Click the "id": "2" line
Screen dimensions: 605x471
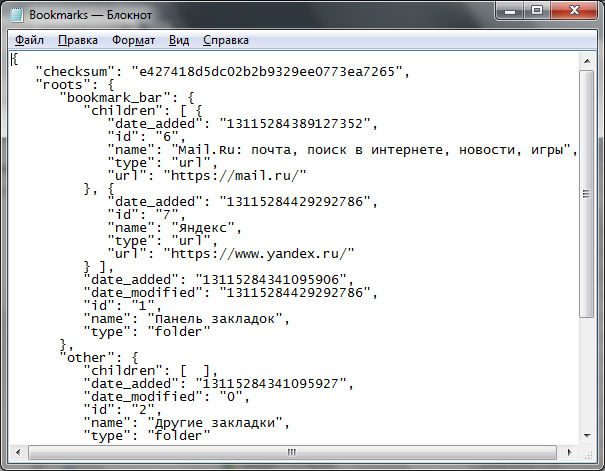point(123,410)
